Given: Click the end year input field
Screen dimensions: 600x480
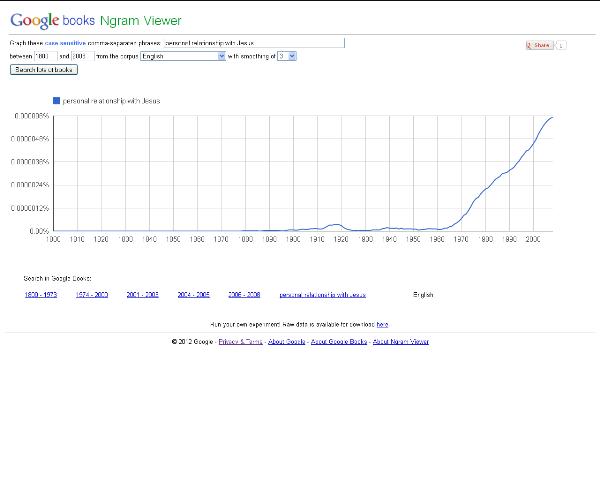Looking at the screenshot, I should pyautogui.click(x=81, y=57).
